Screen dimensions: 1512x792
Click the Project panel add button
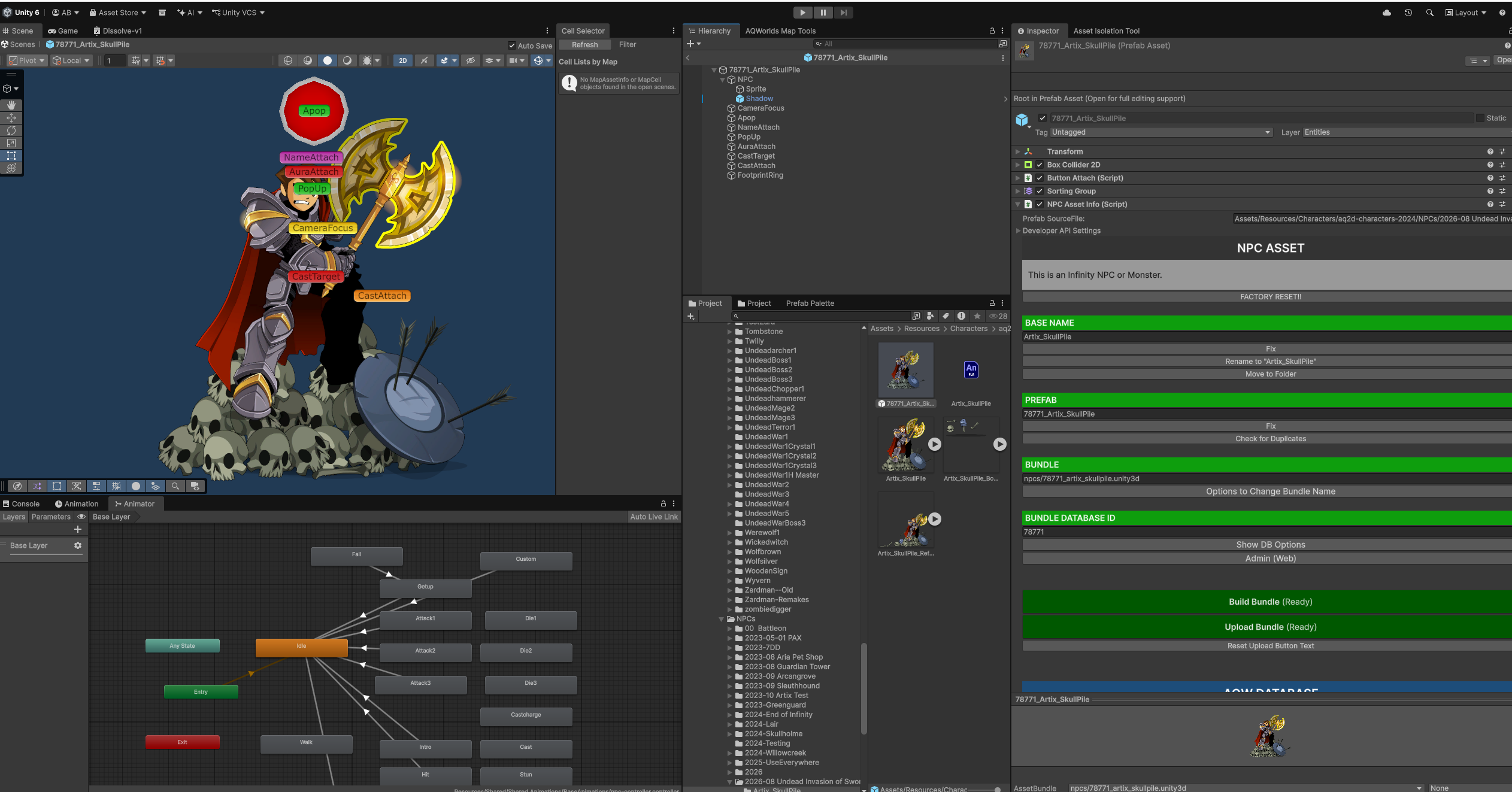coord(691,316)
